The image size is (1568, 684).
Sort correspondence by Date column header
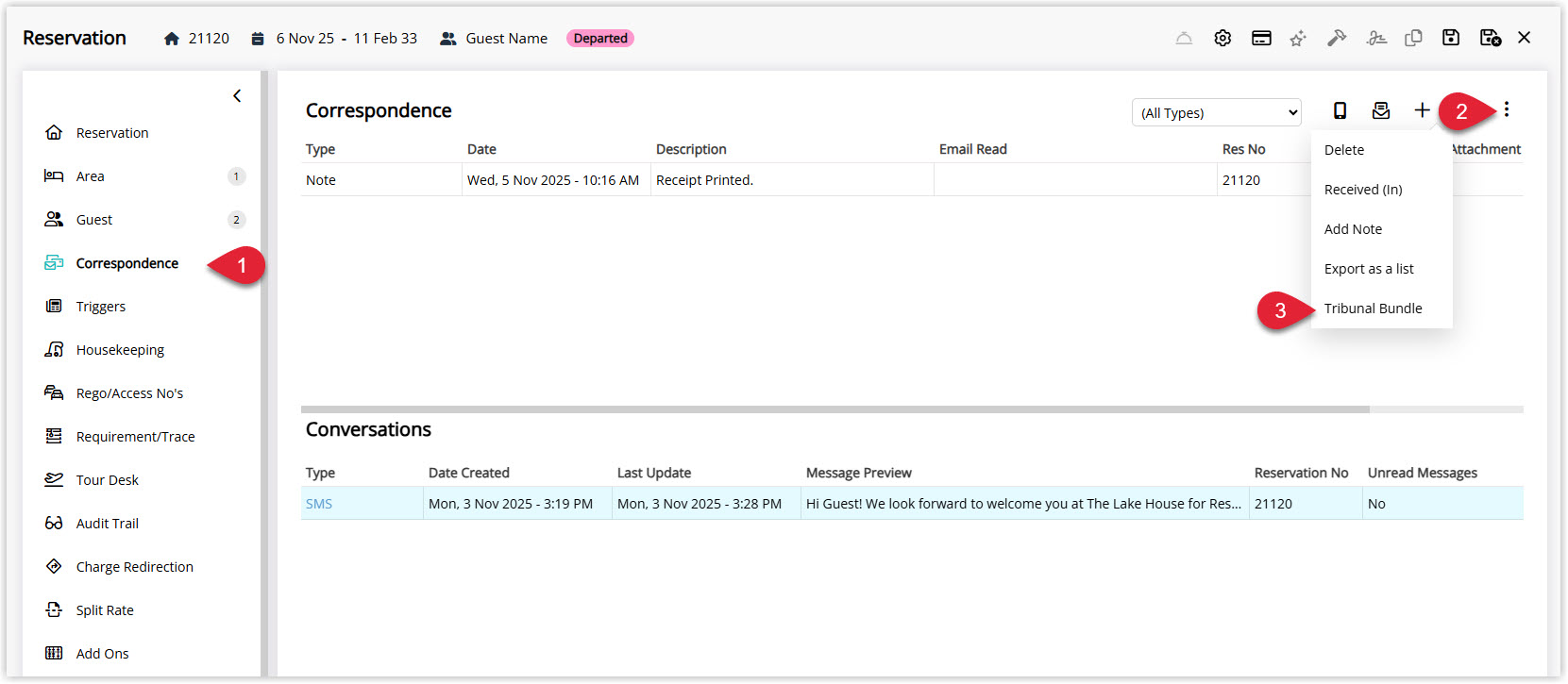click(481, 149)
